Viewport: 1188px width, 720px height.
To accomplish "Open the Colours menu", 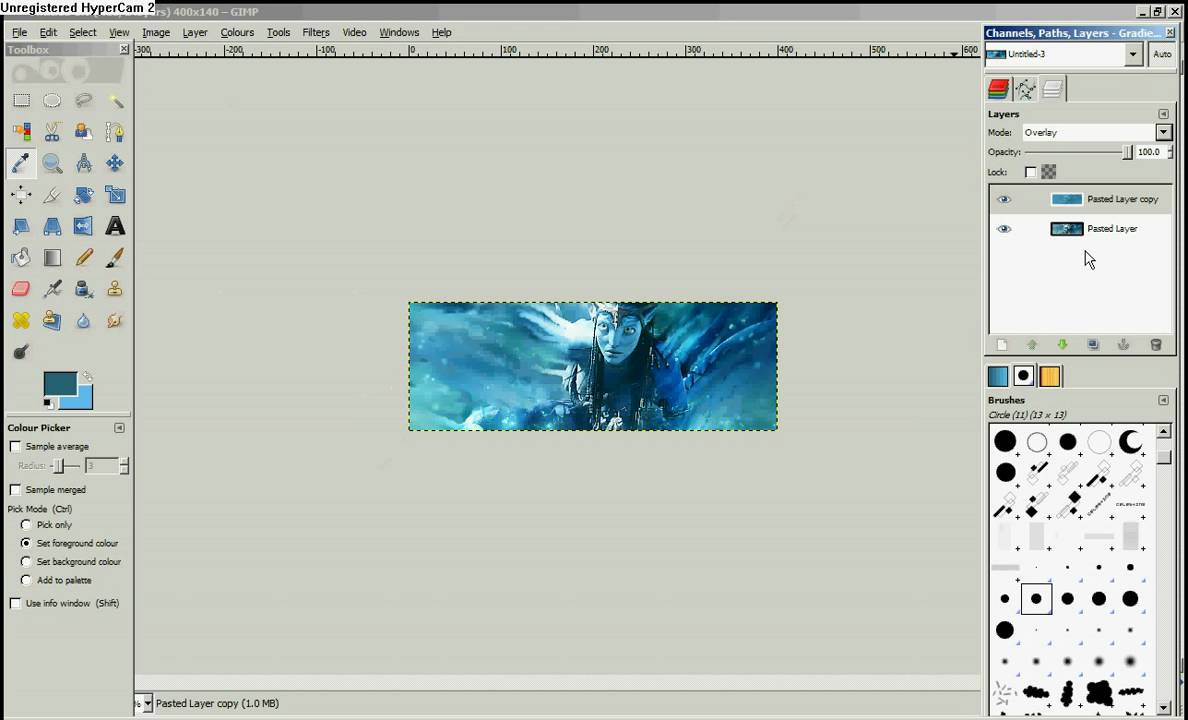I will (237, 33).
